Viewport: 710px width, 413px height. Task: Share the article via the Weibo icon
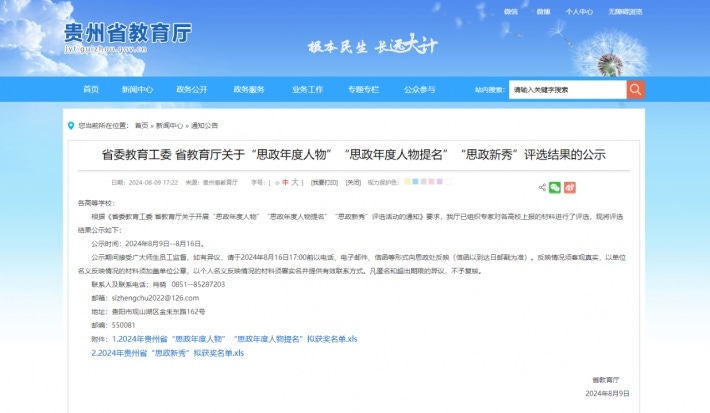(570, 187)
